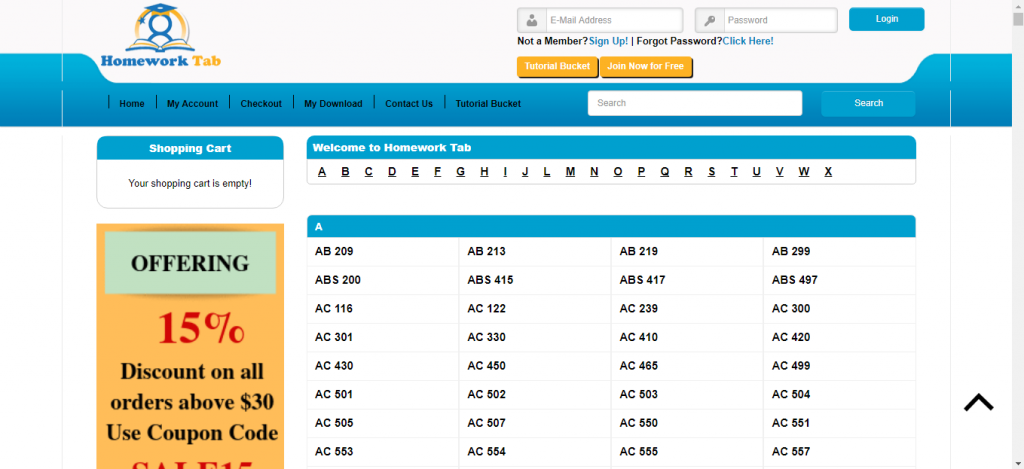Click the user icon beside E-Mail field
This screenshot has height=469, width=1024.
pos(532,20)
